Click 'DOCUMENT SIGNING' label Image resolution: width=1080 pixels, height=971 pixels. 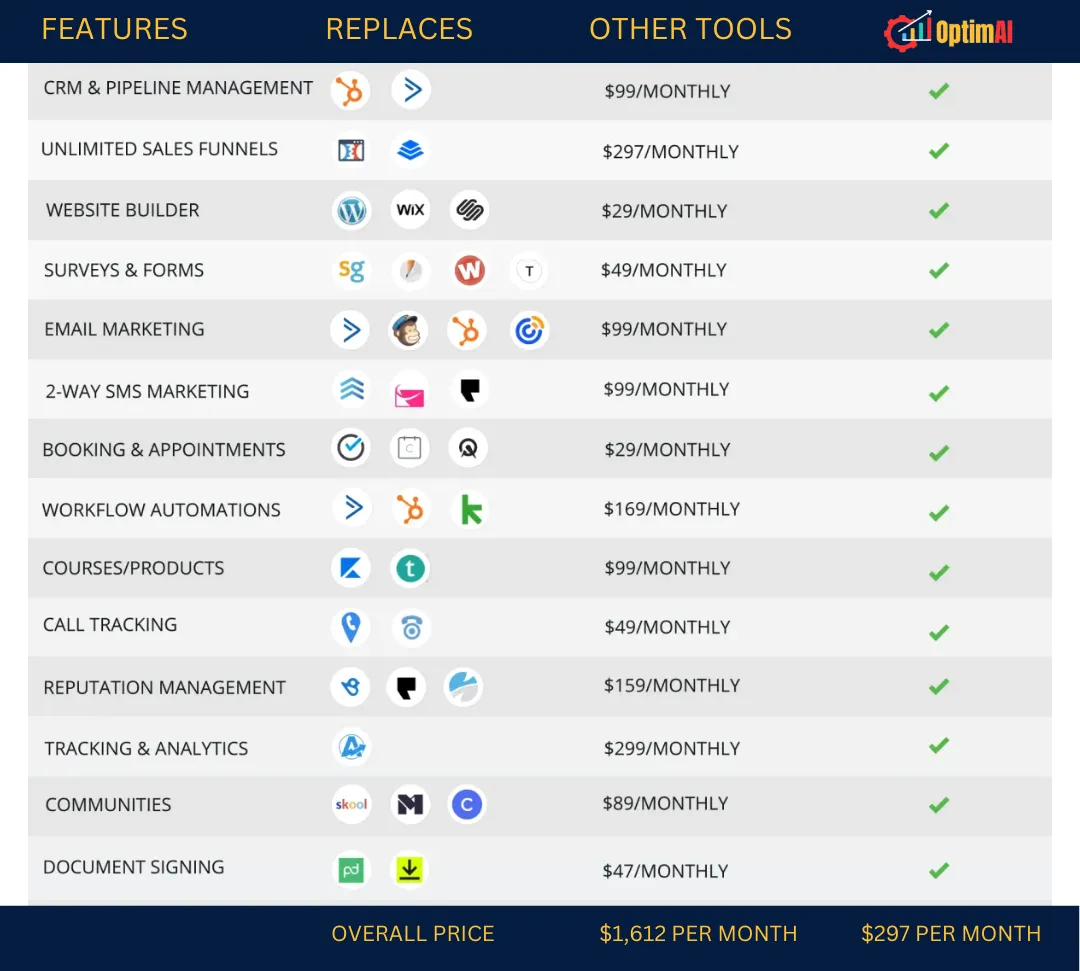pos(134,867)
